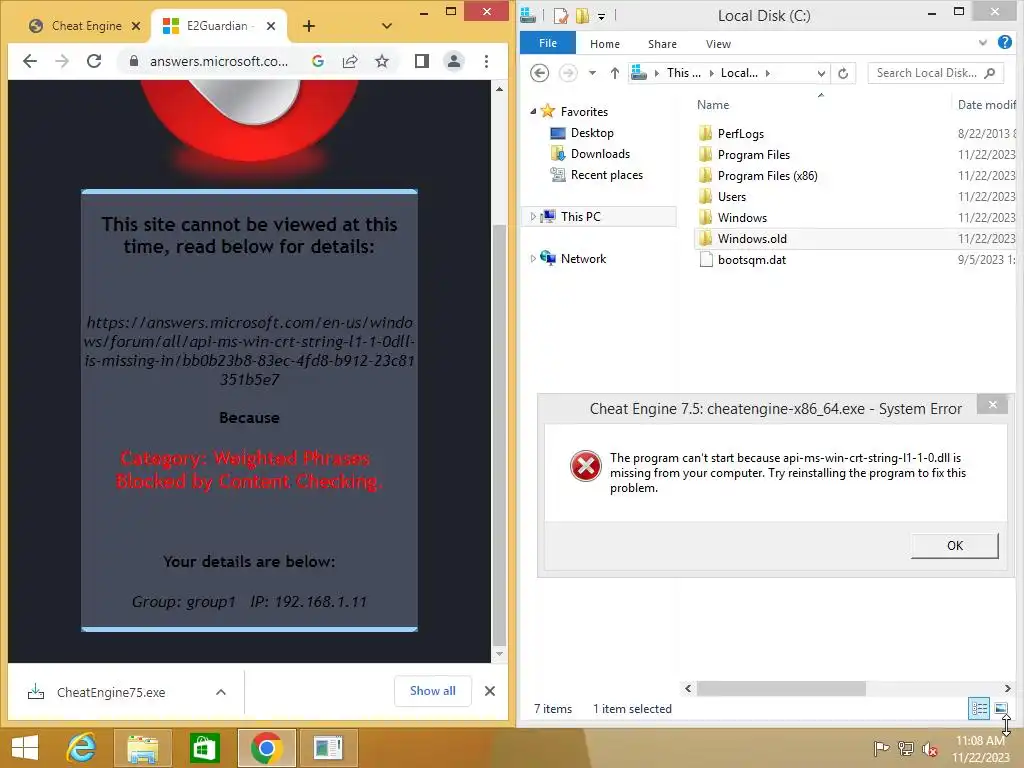Open the File tab in Explorer
Image resolution: width=1024 pixels, height=768 pixels.
coord(548,43)
